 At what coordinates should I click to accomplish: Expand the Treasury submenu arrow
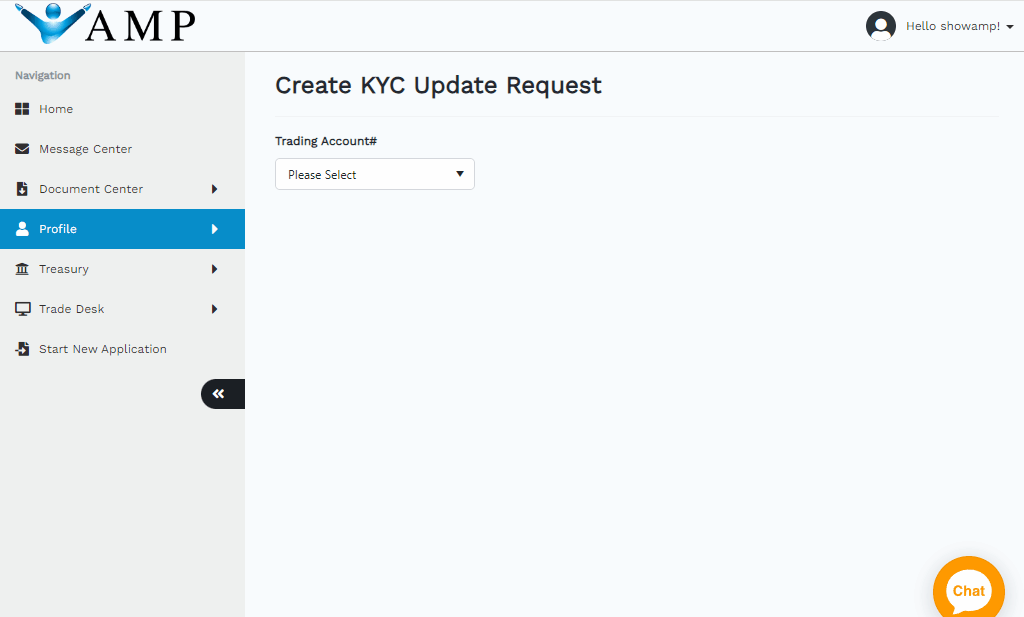pyautogui.click(x=214, y=269)
